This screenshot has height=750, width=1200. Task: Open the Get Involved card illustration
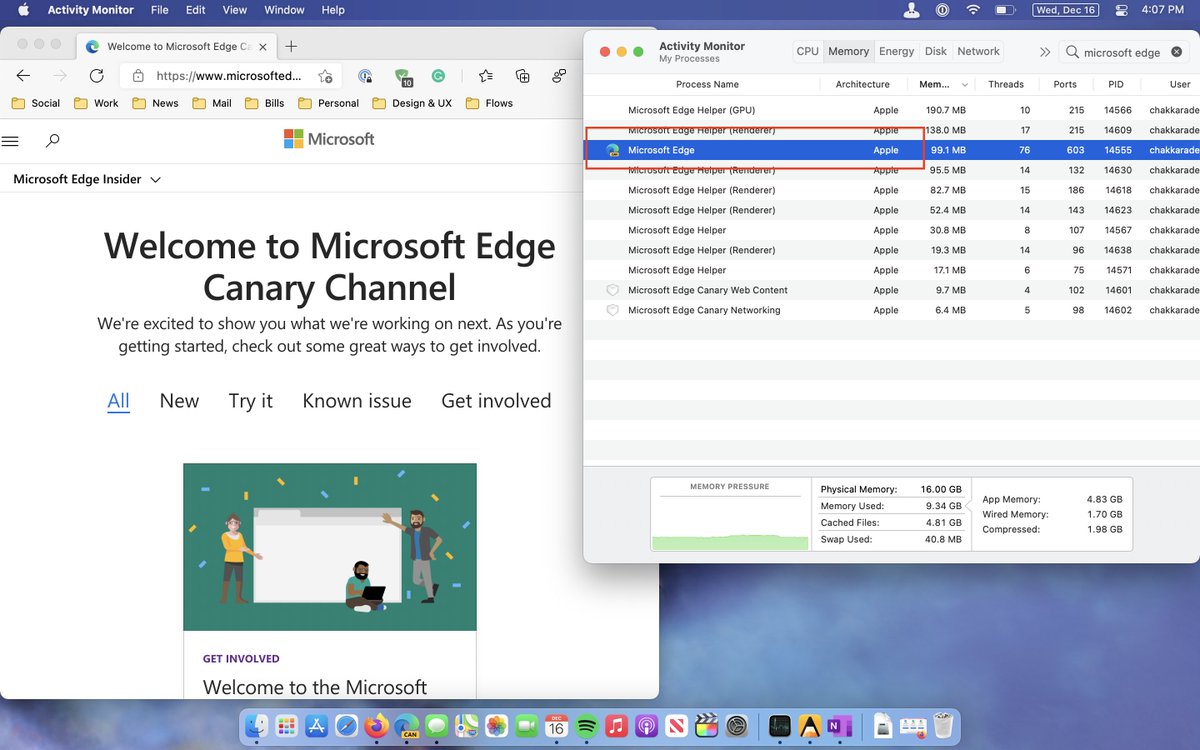point(330,547)
